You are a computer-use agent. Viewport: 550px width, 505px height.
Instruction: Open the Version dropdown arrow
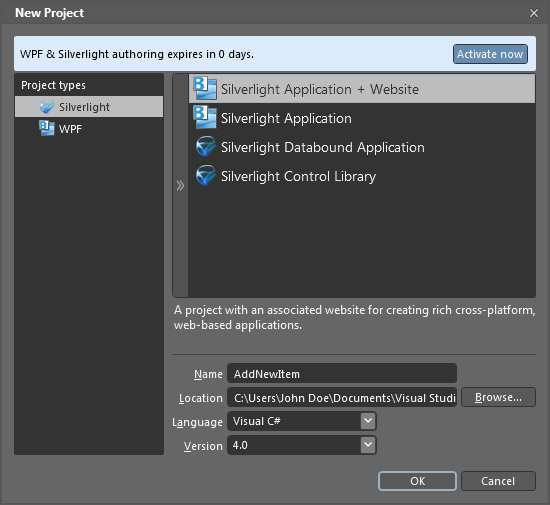[368, 445]
